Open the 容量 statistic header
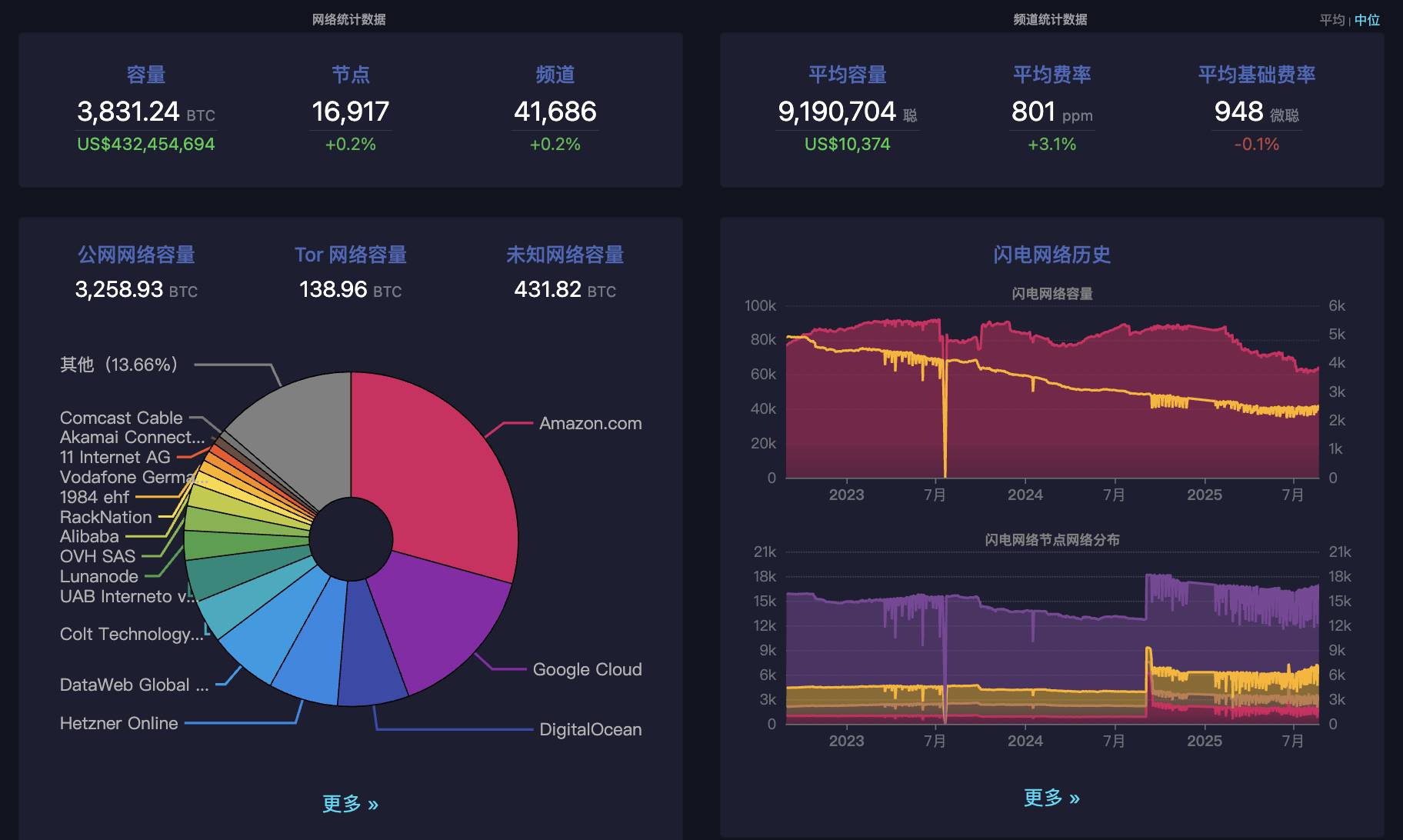 pyautogui.click(x=146, y=75)
